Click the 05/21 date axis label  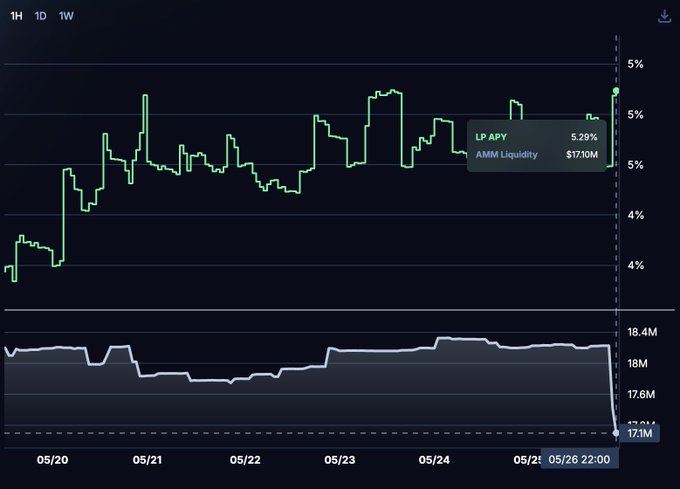pyautogui.click(x=147, y=460)
